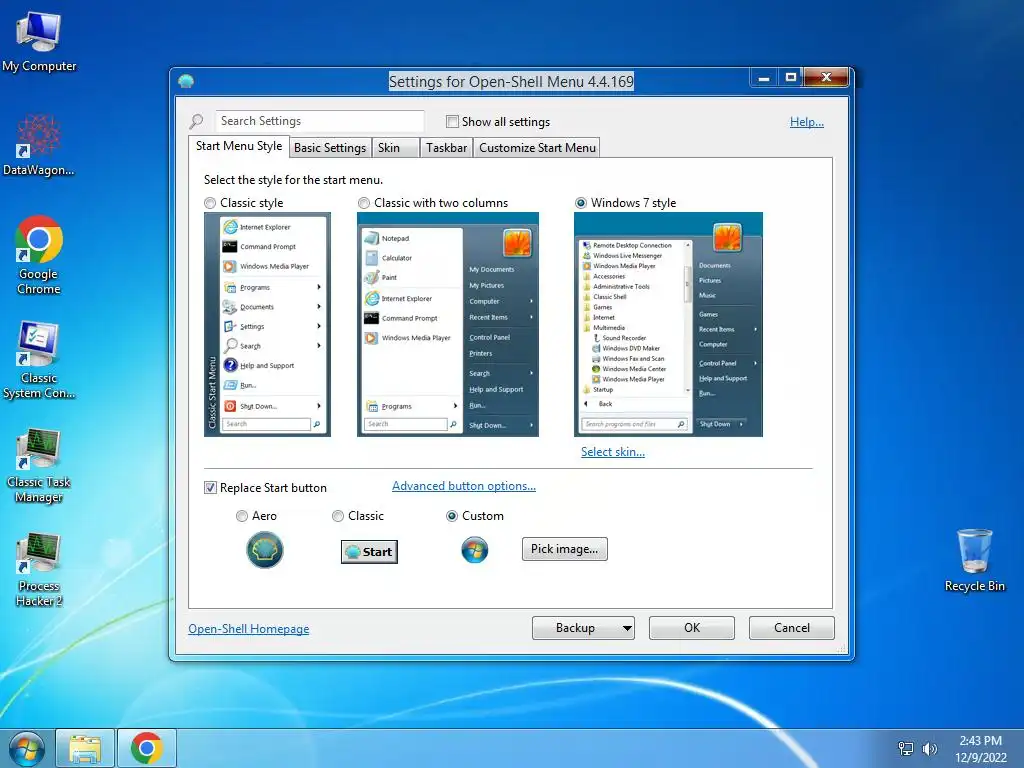The image size is (1024, 768).
Task: Switch to the Basic Settings tab
Action: [330, 148]
